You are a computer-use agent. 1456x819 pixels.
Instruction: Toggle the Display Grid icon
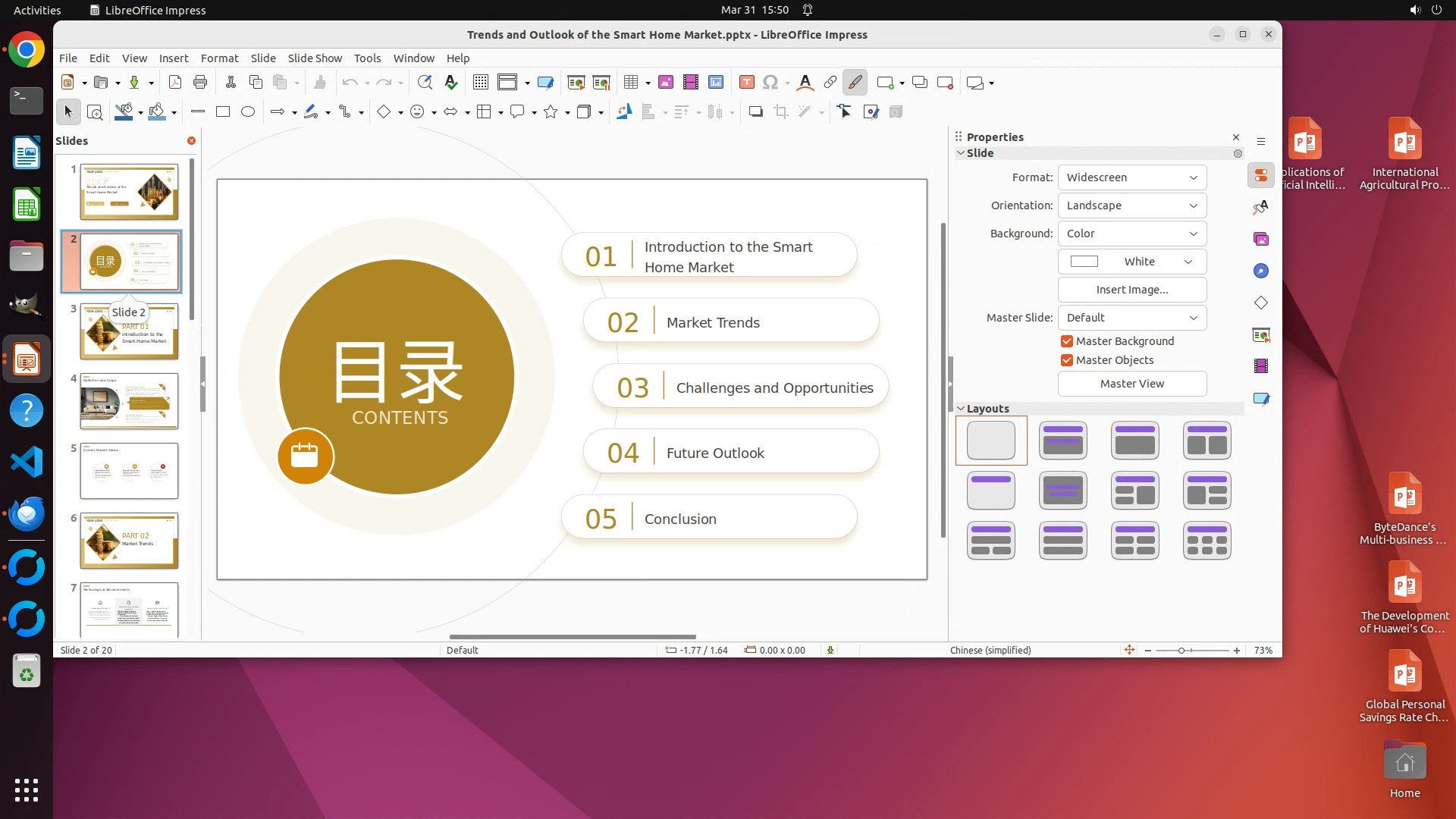click(x=480, y=83)
